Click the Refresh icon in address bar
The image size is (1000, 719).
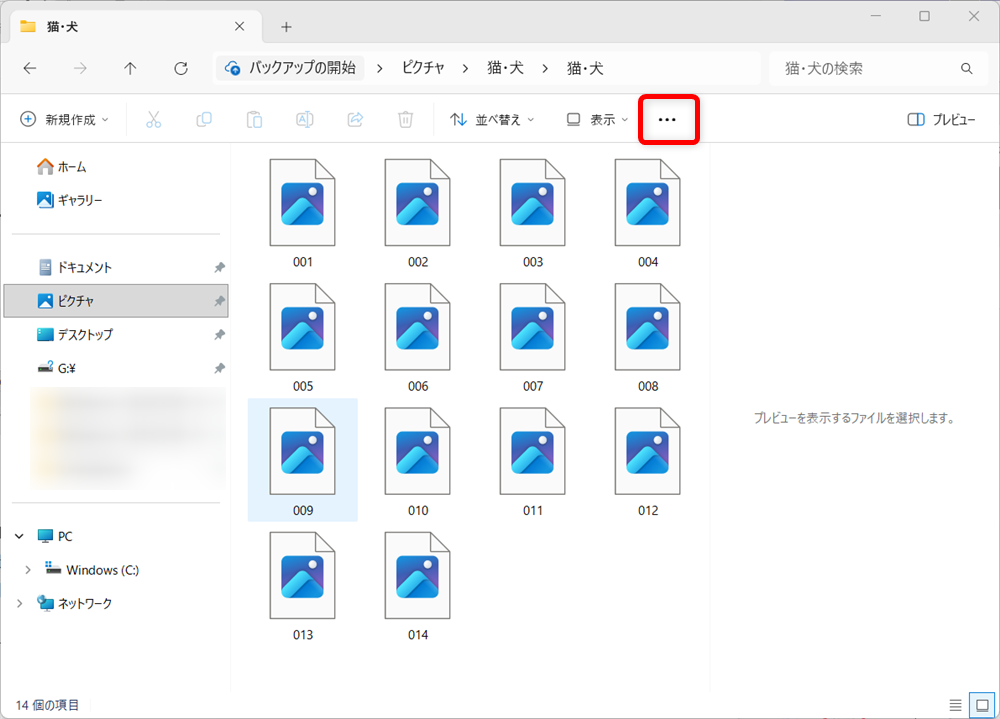point(180,68)
